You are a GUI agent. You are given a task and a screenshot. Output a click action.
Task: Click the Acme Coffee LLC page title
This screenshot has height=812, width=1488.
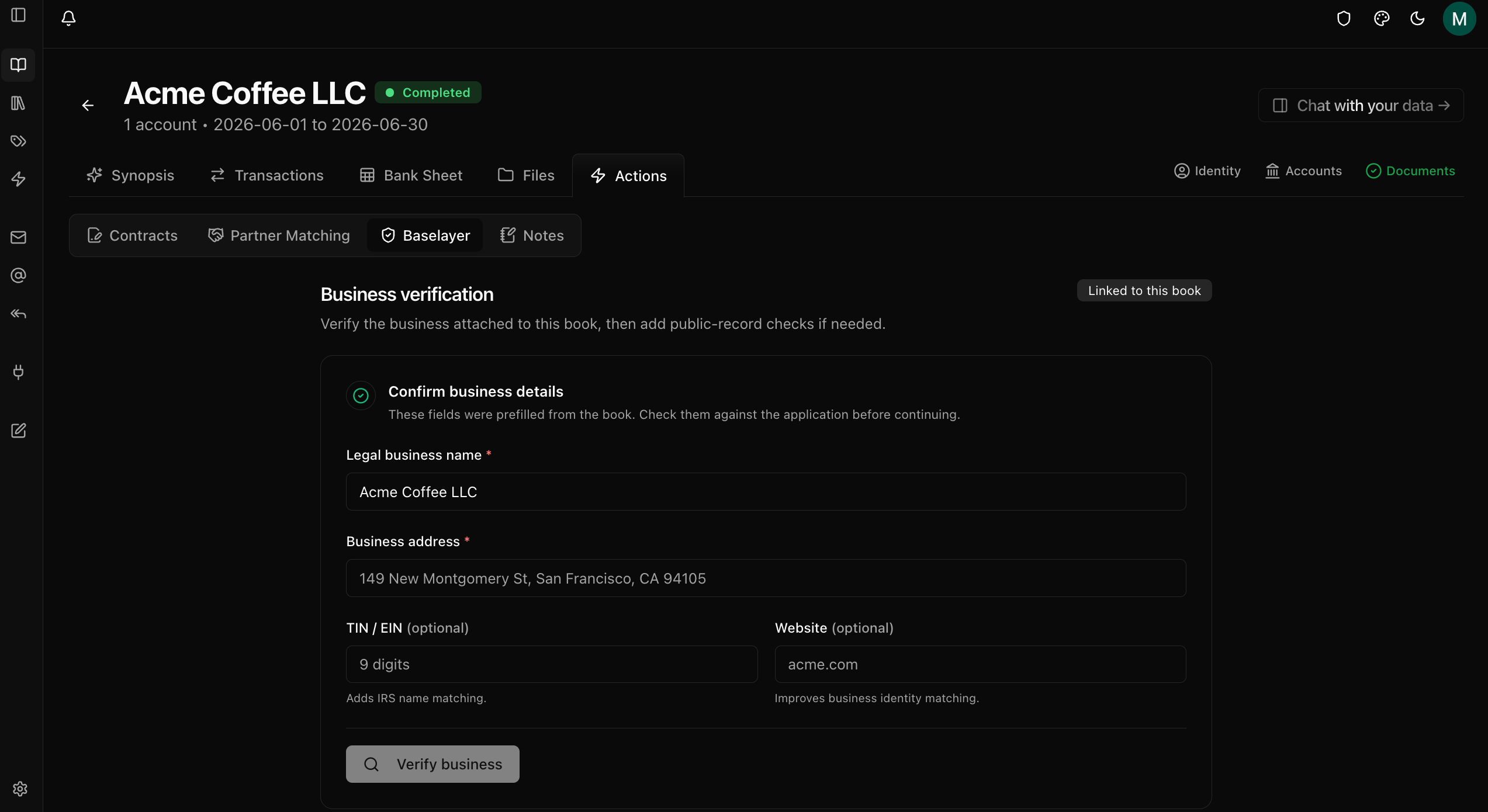pos(245,93)
